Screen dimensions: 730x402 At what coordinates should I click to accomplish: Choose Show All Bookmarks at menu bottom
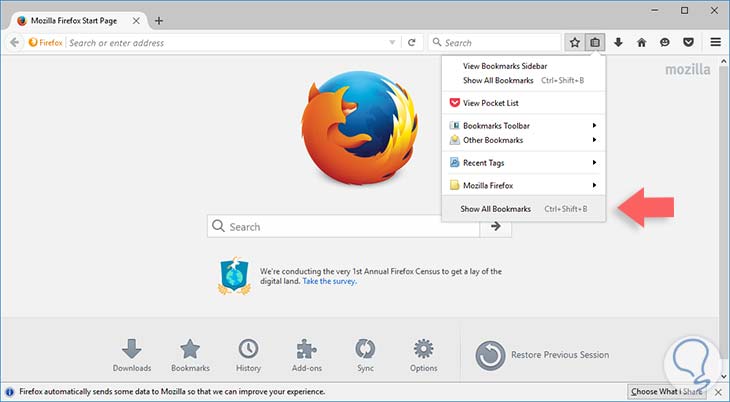tap(524, 209)
